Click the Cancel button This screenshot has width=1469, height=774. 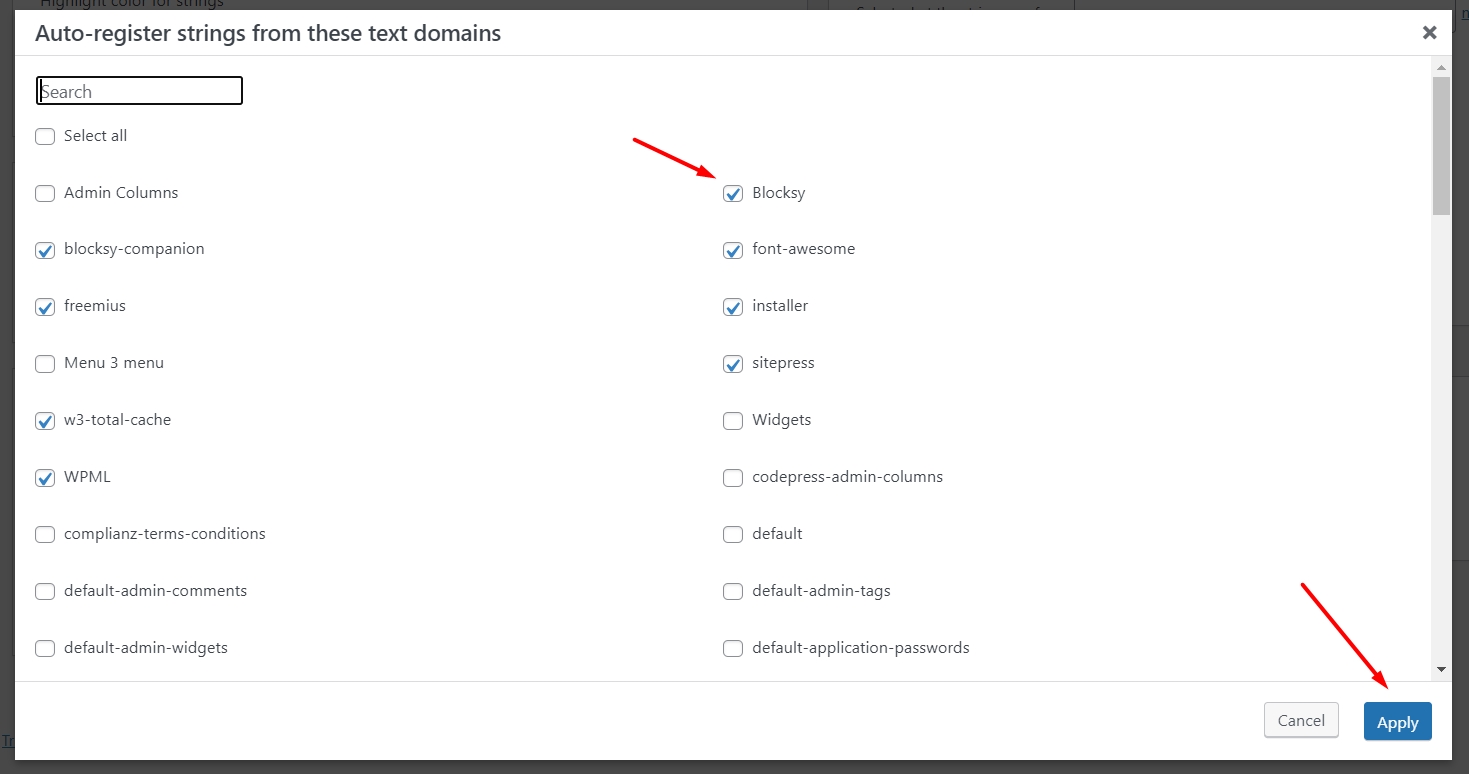point(1301,721)
